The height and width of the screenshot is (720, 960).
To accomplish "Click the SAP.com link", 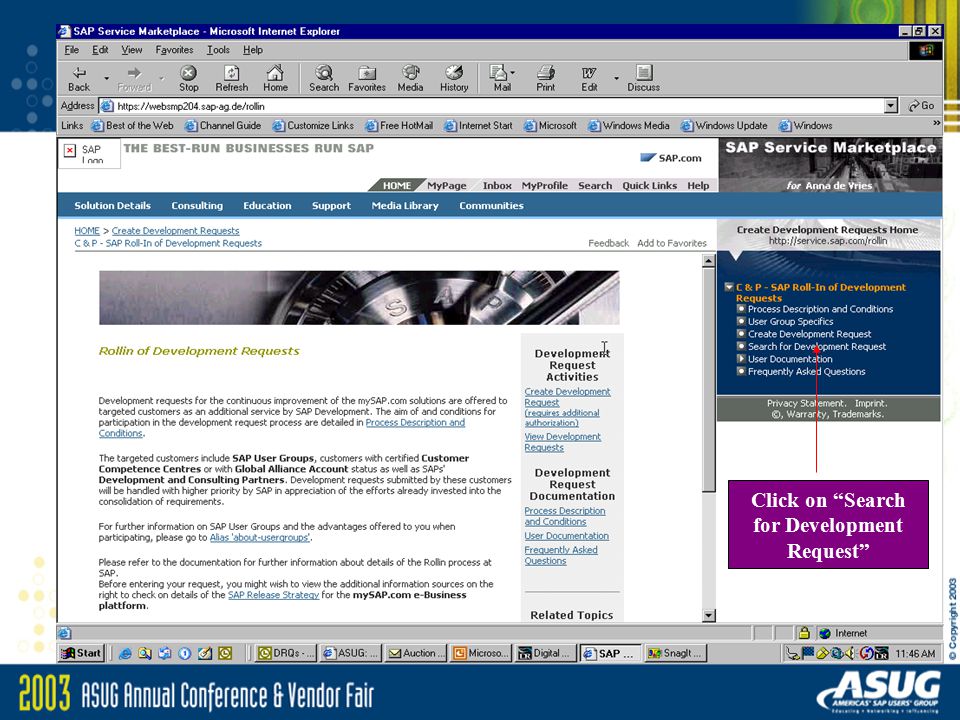I will (x=671, y=158).
